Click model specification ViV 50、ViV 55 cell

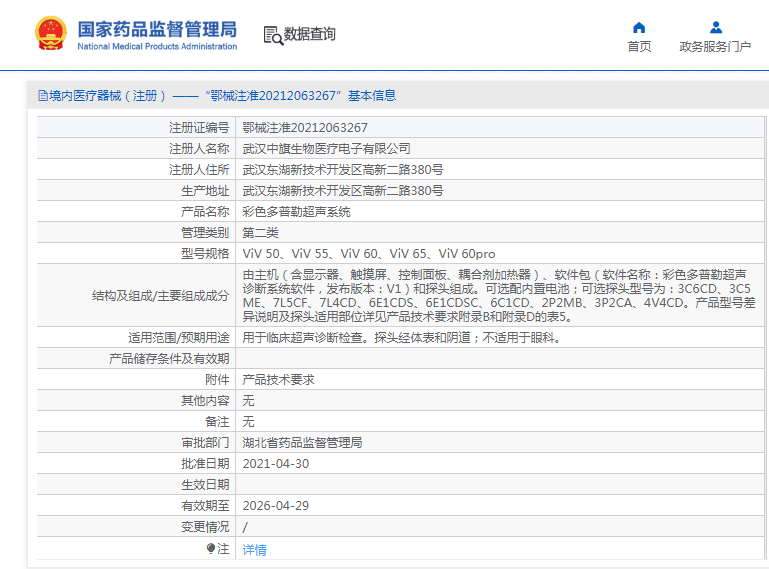(369, 253)
